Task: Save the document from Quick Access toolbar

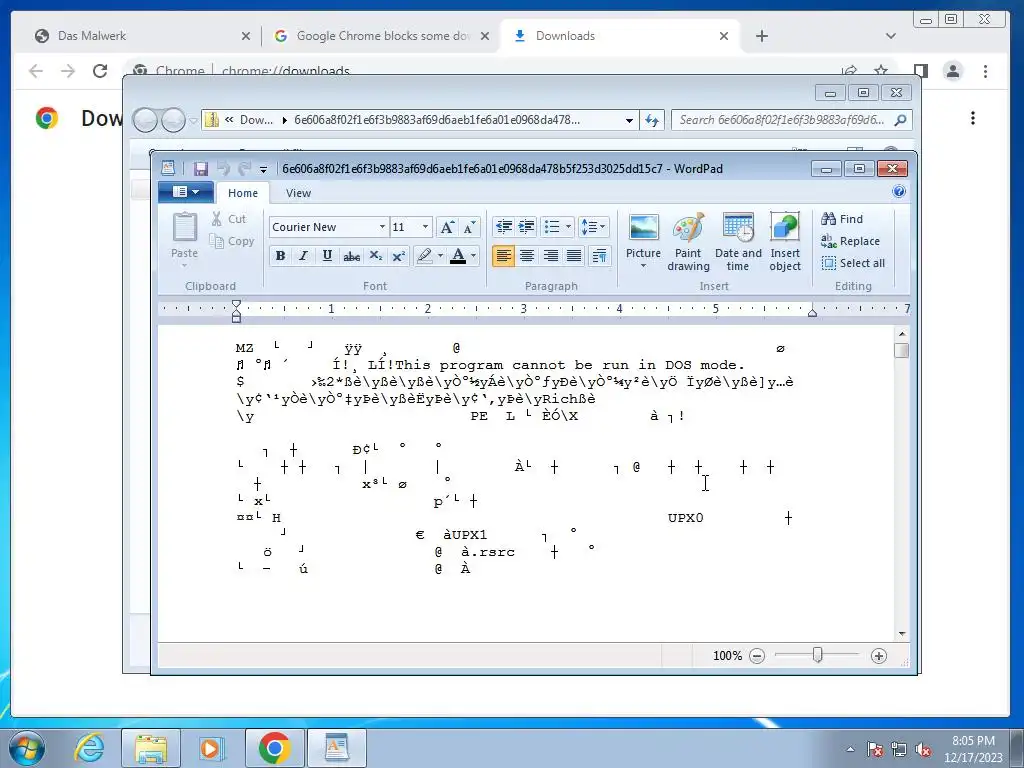Action: (x=200, y=168)
